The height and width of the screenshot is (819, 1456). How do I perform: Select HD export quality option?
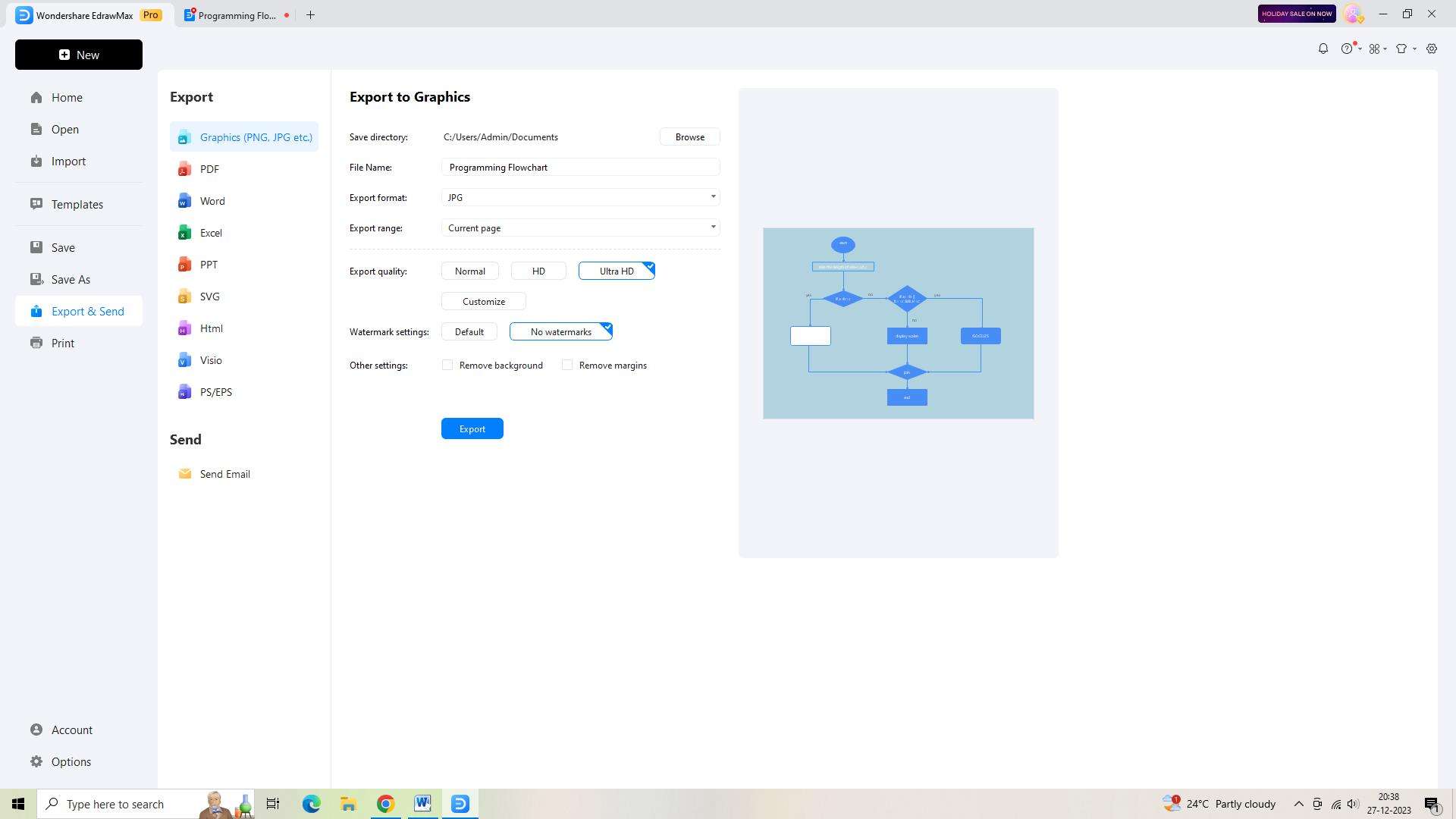click(x=538, y=271)
